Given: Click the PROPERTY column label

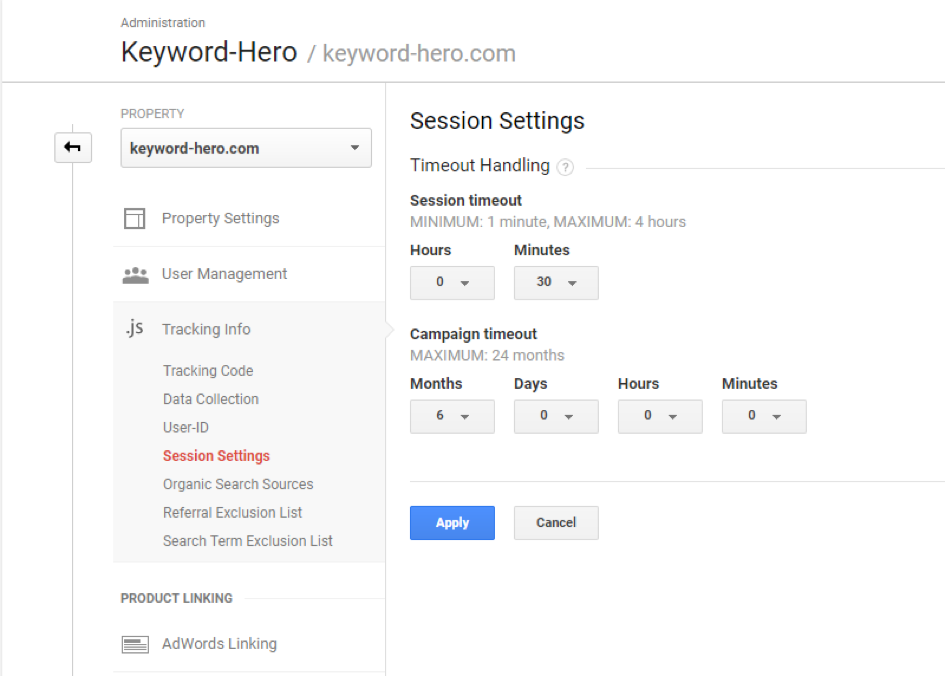Looking at the screenshot, I should click(152, 114).
